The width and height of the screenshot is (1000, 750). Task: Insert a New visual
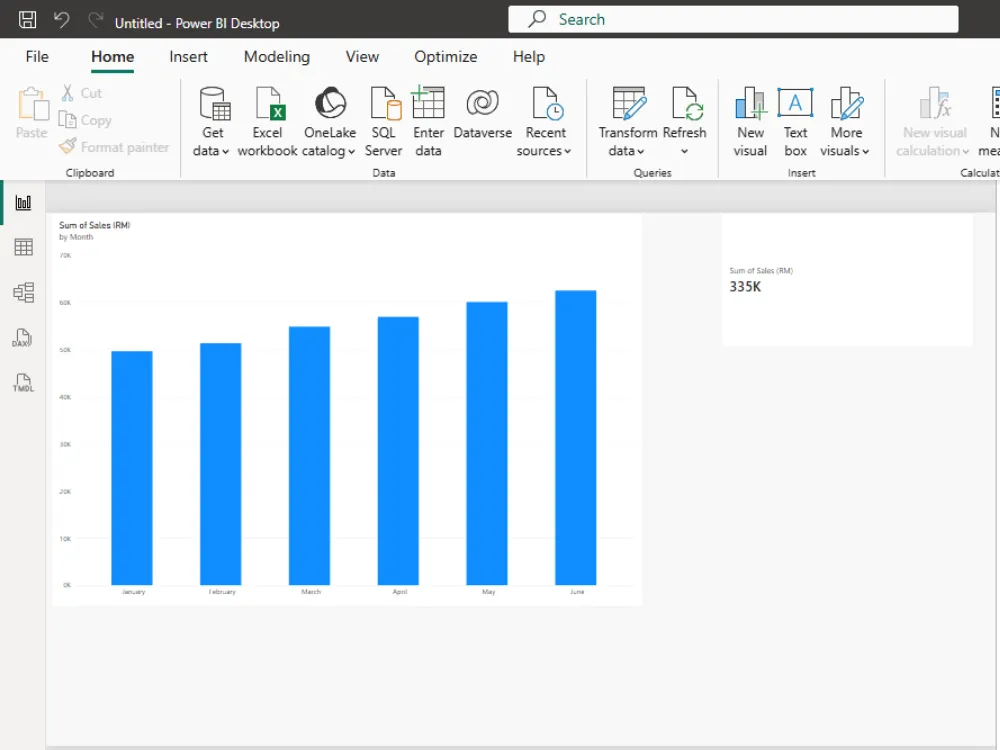tap(750, 122)
